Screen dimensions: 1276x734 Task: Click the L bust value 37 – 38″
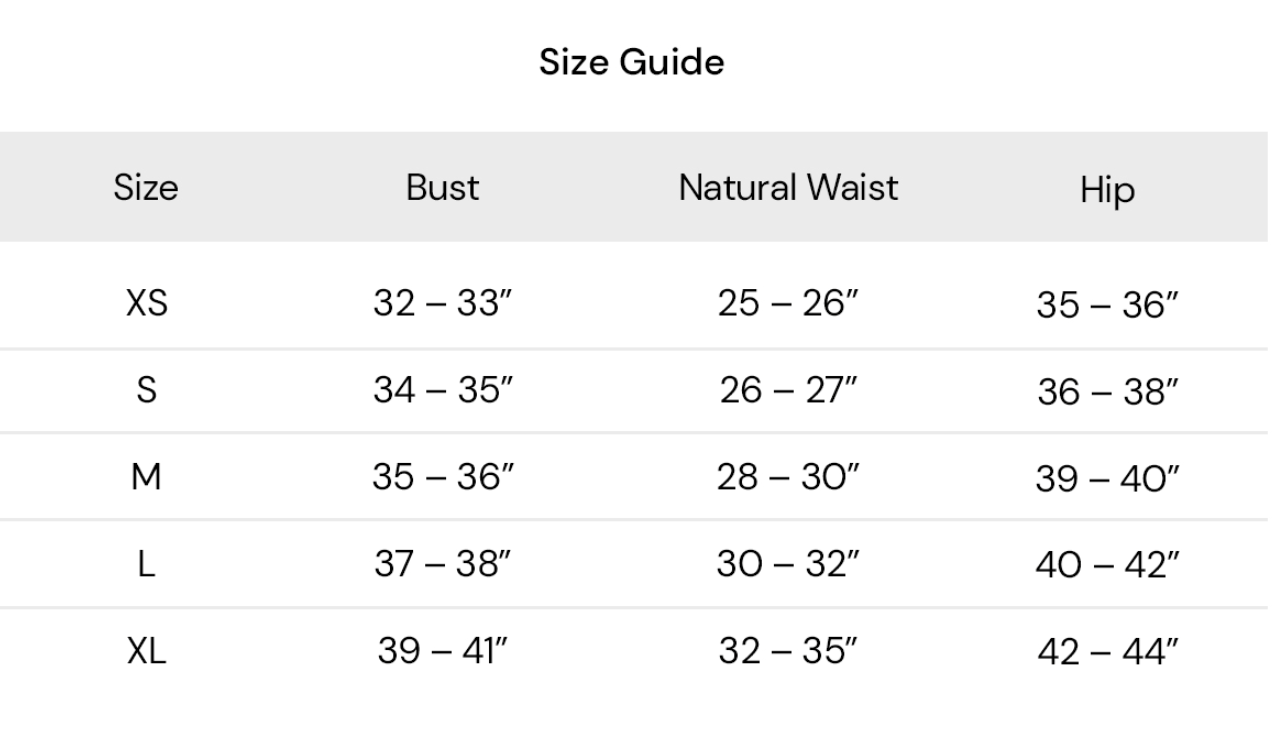click(x=443, y=565)
